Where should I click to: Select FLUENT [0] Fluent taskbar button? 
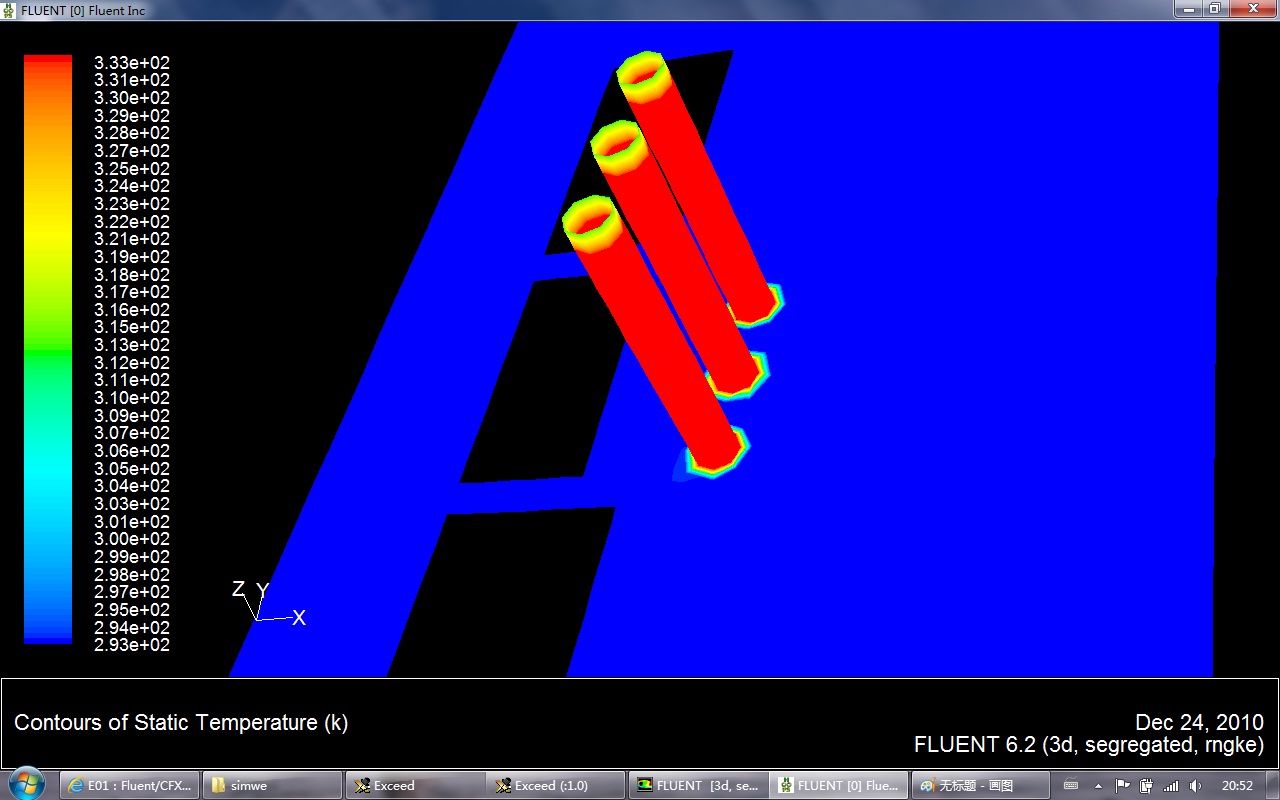click(x=839, y=785)
